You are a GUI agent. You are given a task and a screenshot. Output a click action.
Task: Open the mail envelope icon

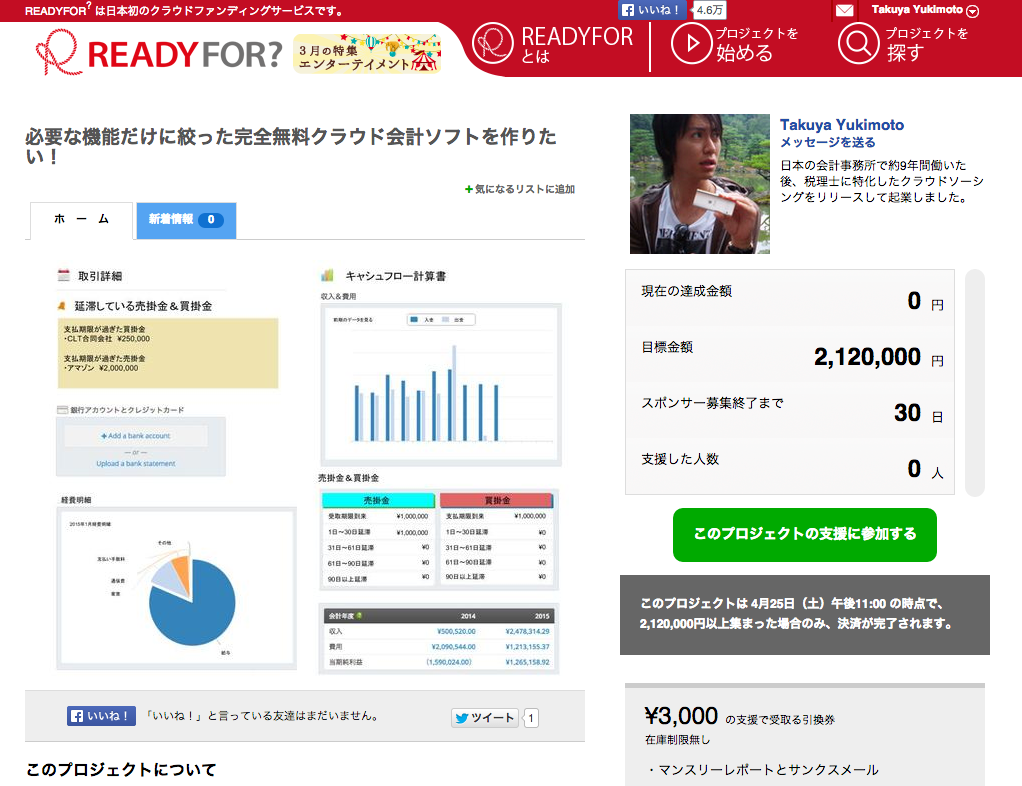844,11
